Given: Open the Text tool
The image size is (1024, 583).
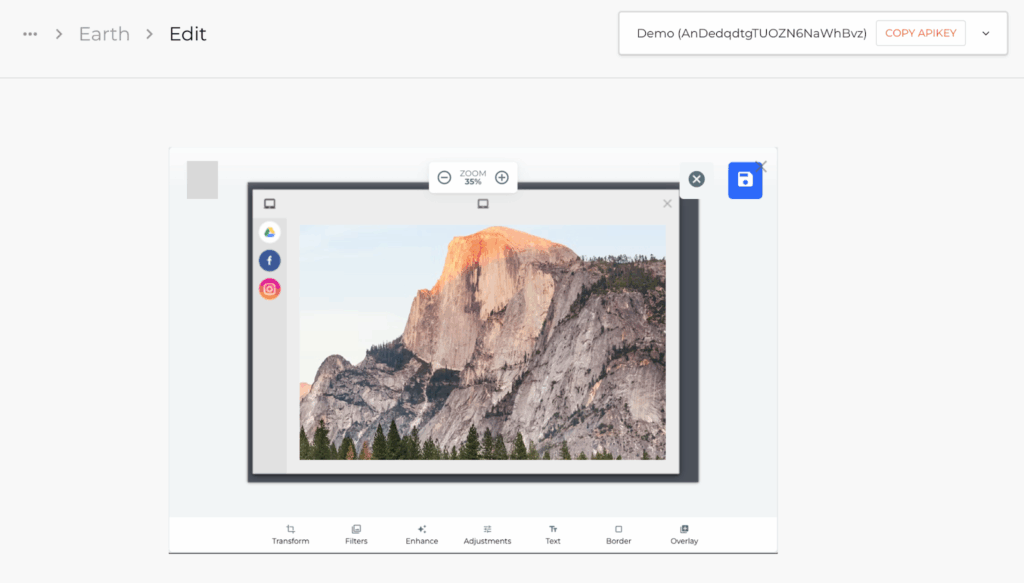Looking at the screenshot, I should (x=553, y=534).
